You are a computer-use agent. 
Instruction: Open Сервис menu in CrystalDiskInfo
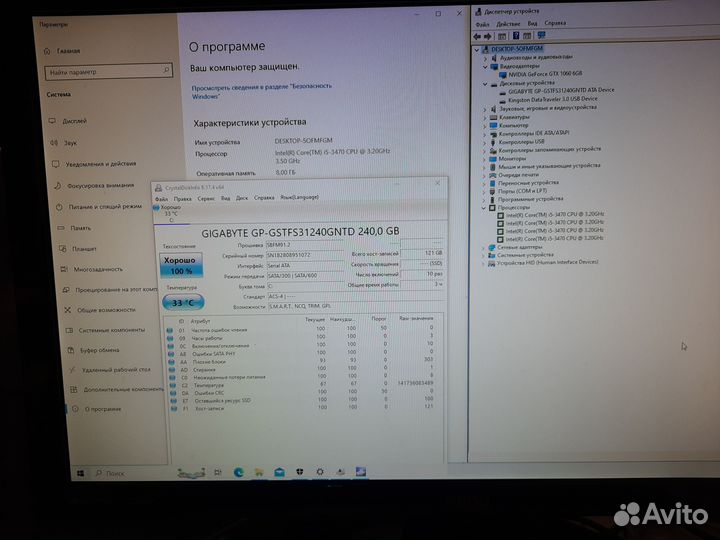coord(206,199)
